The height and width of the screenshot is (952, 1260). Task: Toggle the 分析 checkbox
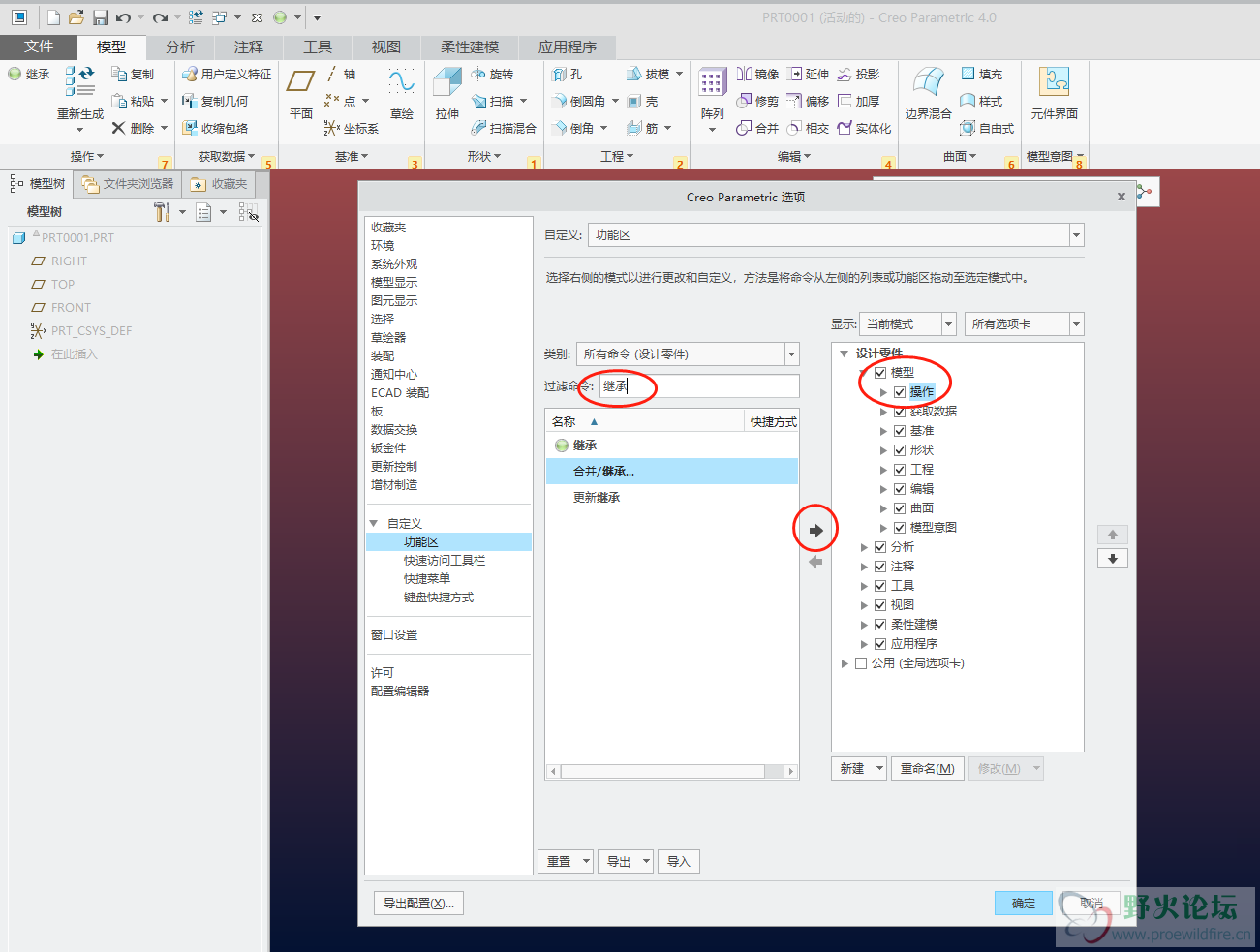pos(880,546)
